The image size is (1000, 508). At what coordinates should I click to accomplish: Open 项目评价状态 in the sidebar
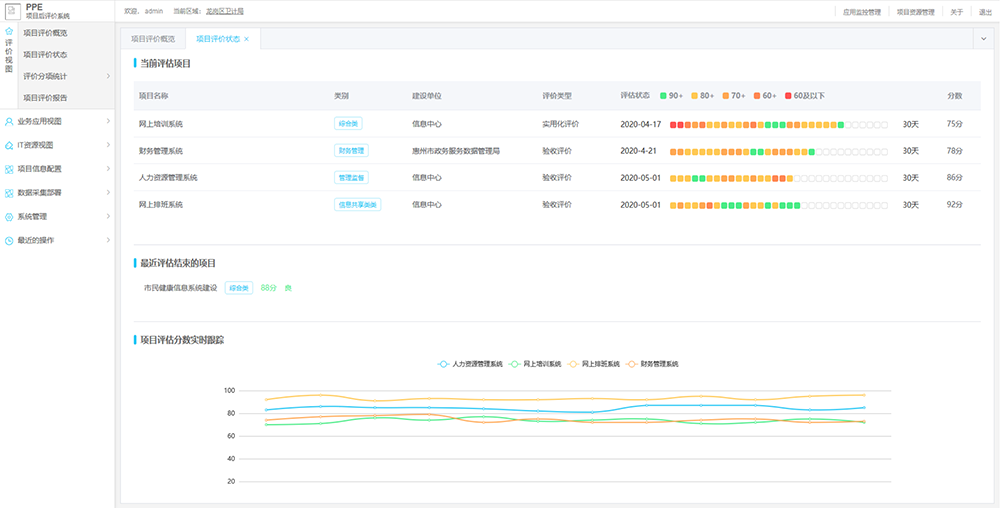tap(45, 55)
